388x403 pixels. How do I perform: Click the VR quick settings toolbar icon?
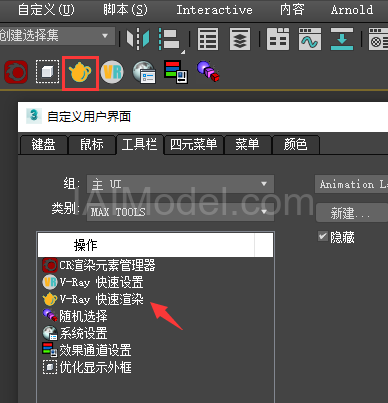(x=112, y=72)
